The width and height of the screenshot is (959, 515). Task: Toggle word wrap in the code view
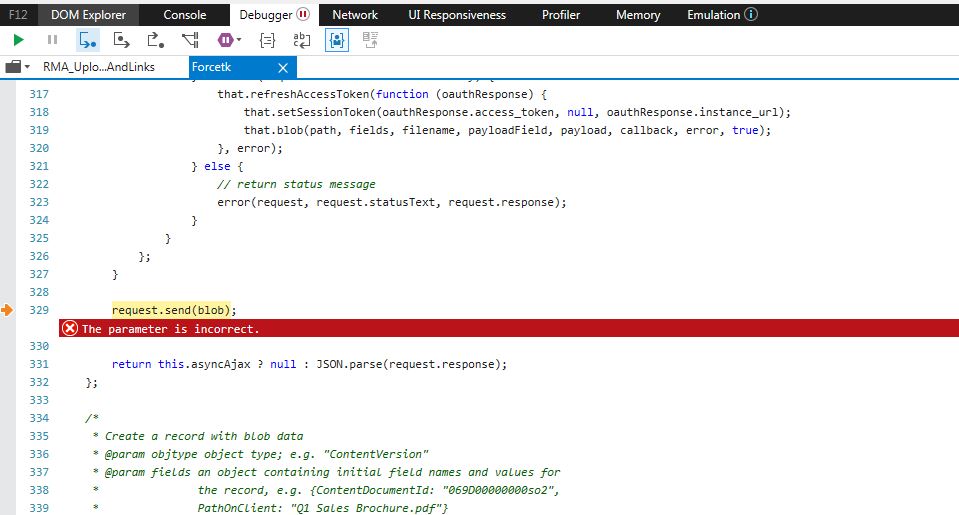coord(301,40)
